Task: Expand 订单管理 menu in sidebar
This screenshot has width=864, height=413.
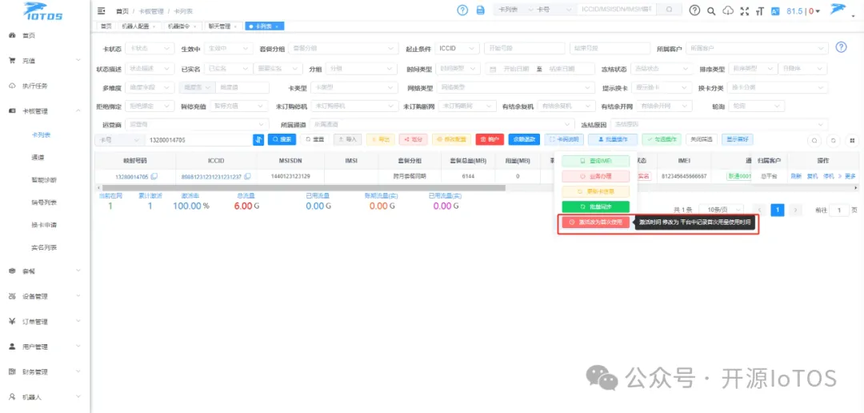Action: click(45, 322)
